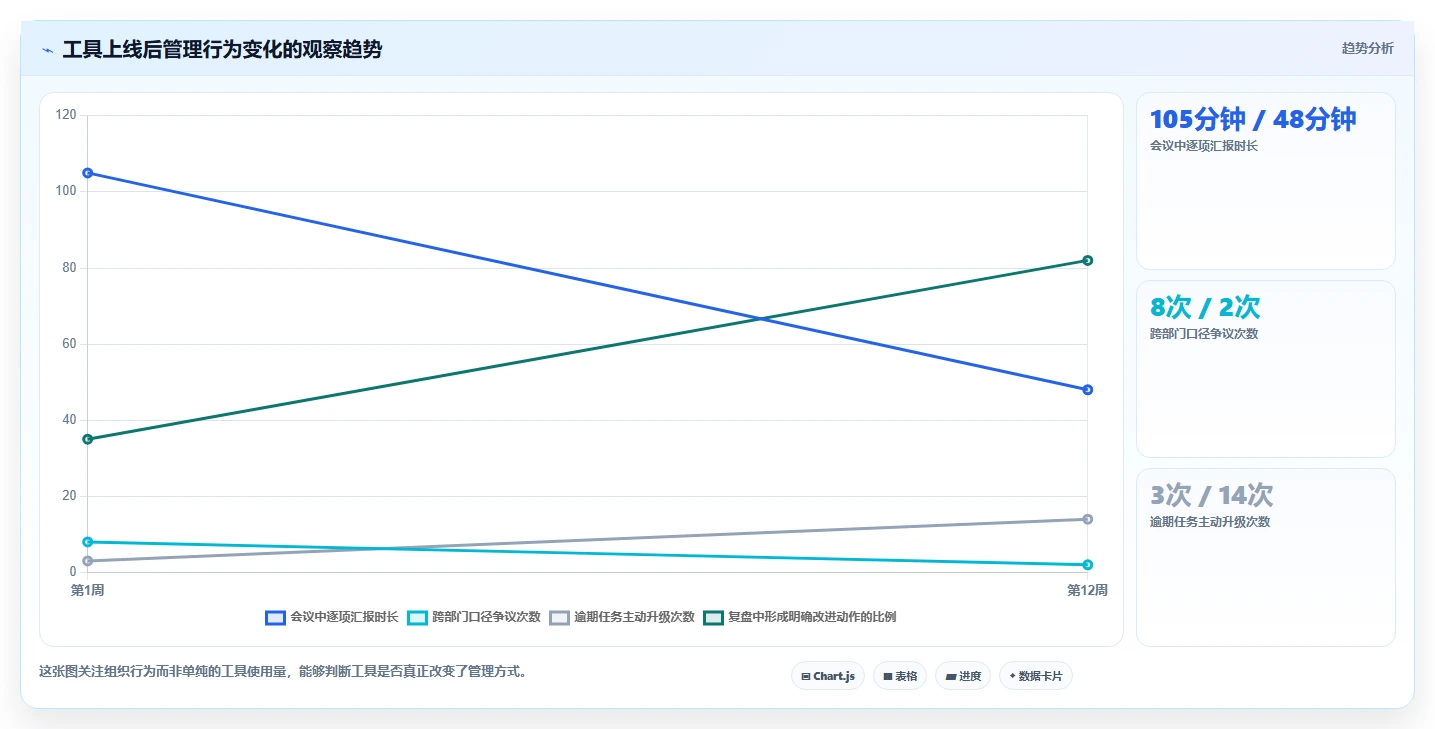Click the green data point at 35 on 第1周

(x=88, y=439)
